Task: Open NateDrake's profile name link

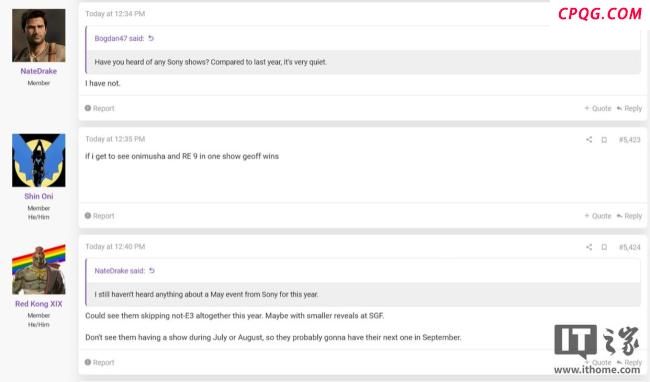Action: click(39, 71)
